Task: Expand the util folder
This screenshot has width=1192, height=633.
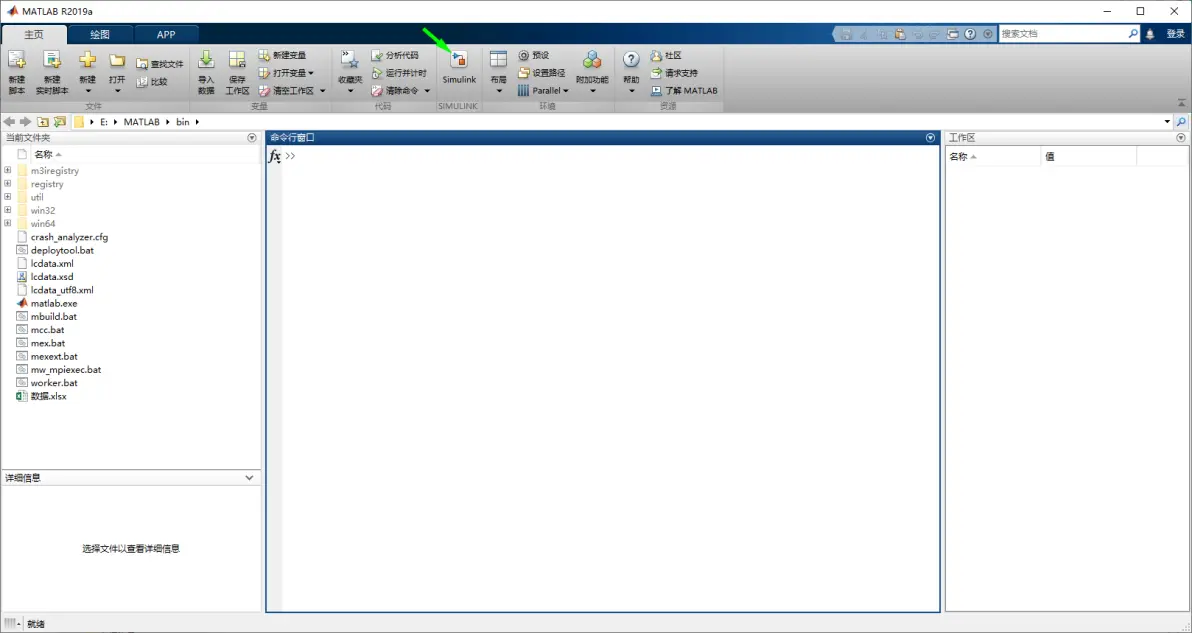Action: 8,197
